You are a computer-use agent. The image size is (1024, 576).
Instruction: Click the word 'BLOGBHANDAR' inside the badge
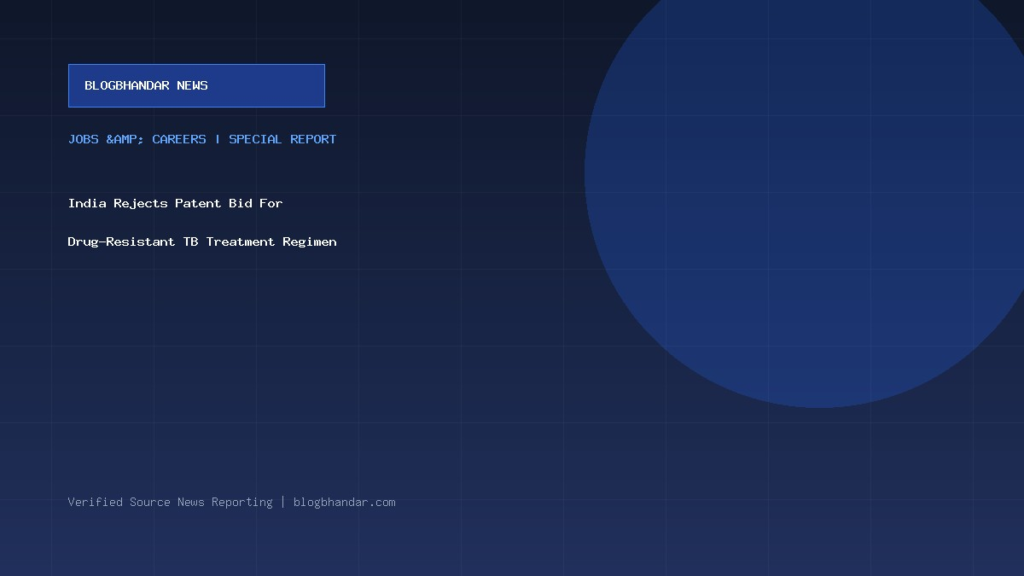tap(127, 86)
